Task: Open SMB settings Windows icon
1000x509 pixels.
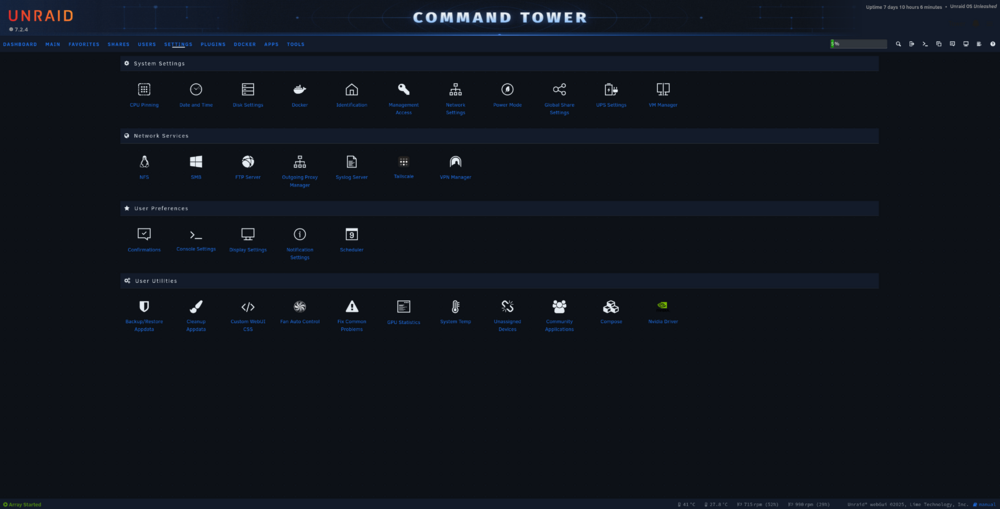Action: coord(196,162)
